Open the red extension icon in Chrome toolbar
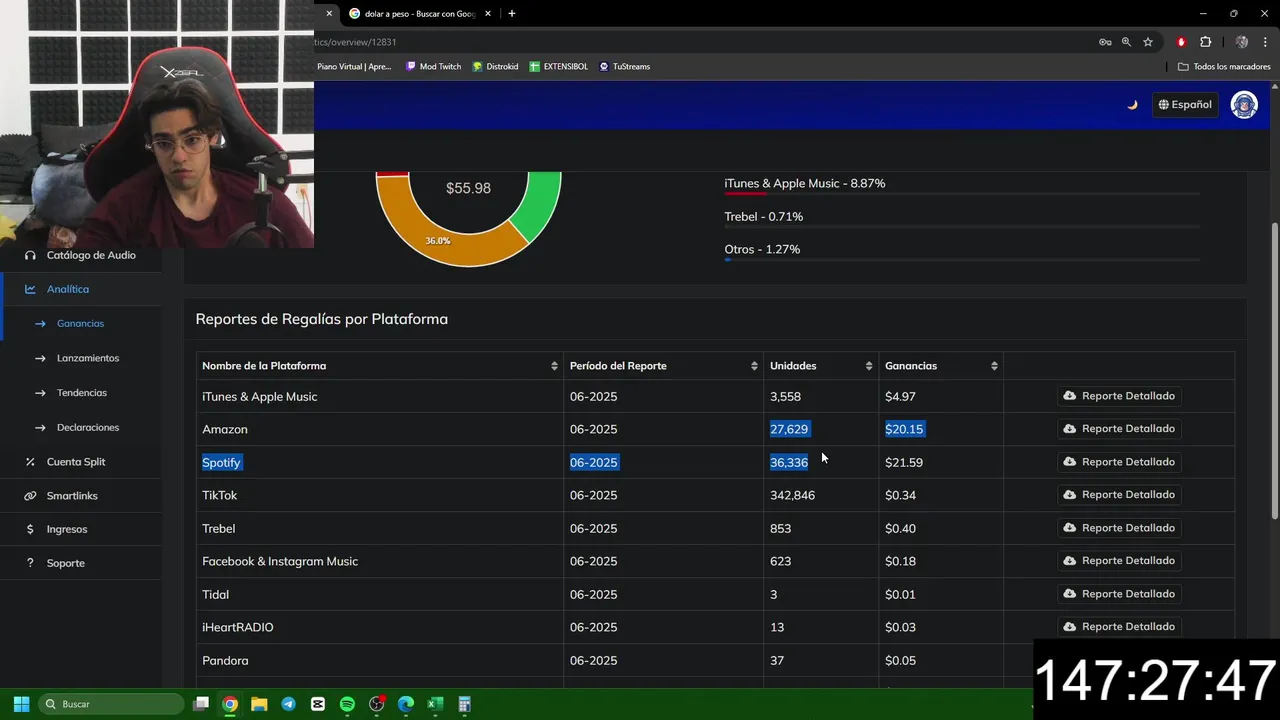This screenshot has width=1280, height=720. coord(1181,42)
